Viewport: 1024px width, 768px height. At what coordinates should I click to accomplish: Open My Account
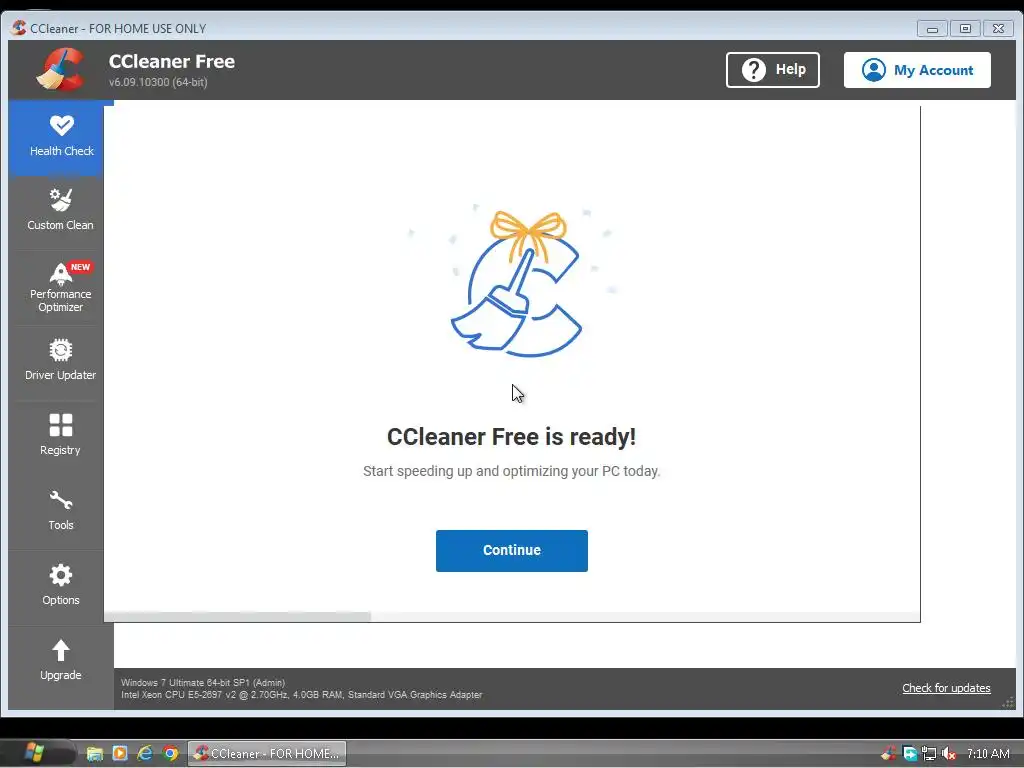[917, 70]
